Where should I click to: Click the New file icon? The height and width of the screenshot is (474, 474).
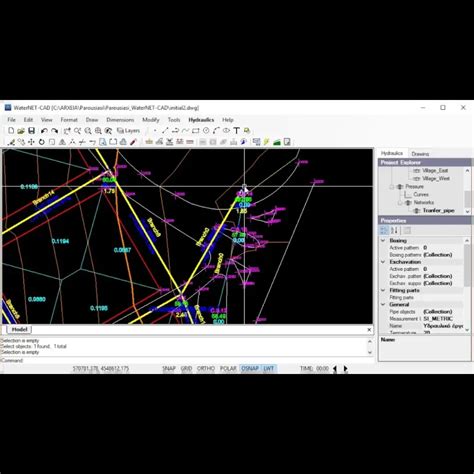(x=11, y=131)
